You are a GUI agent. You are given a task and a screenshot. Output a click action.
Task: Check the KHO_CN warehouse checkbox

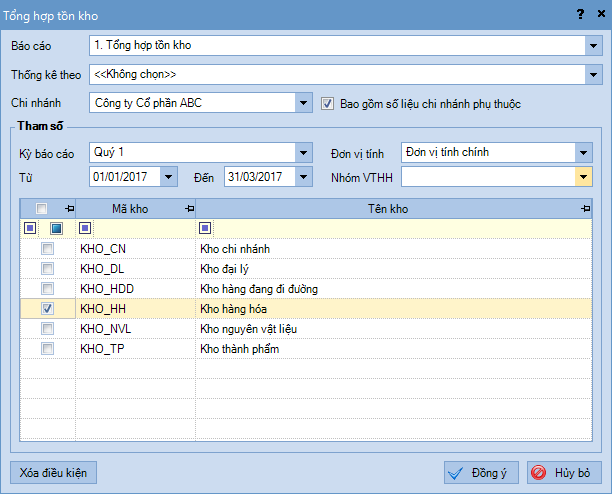(x=47, y=249)
